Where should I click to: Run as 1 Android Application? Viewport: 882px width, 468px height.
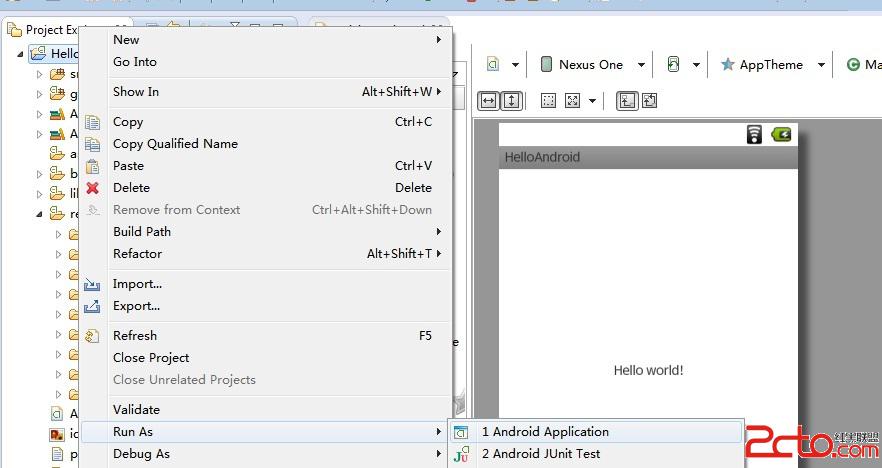pyautogui.click(x=596, y=432)
